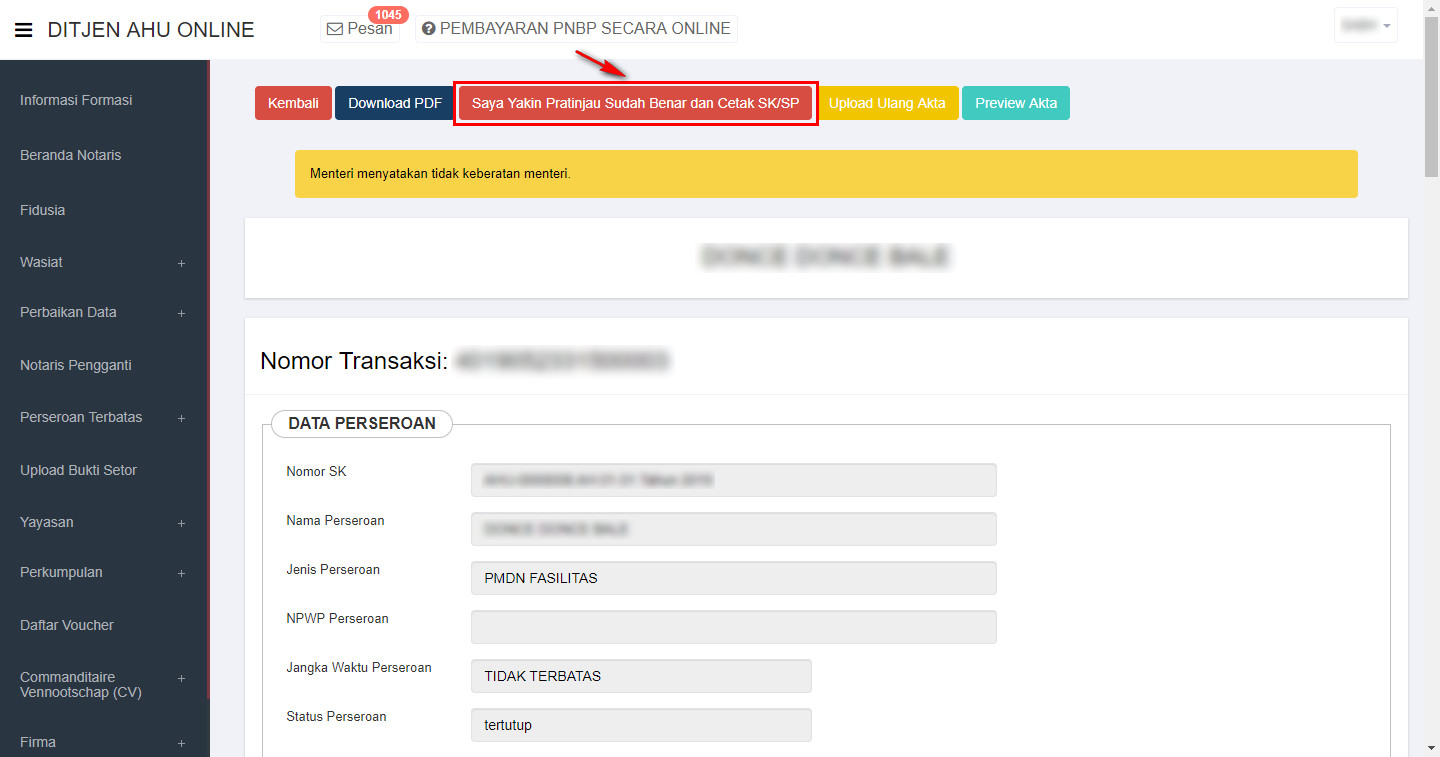Open Pembayaran PNBP Secara Online help

click(x=576, y=29)
